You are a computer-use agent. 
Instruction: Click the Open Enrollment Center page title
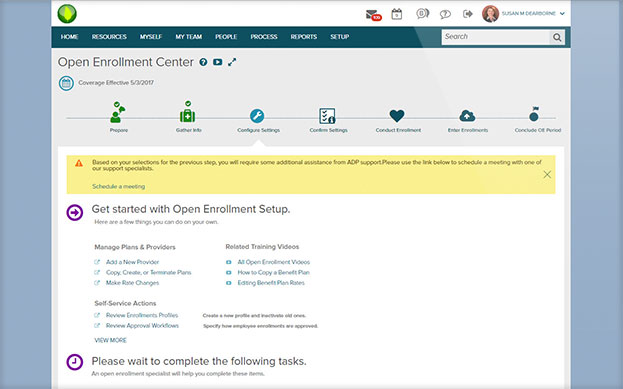click(126, 62)
